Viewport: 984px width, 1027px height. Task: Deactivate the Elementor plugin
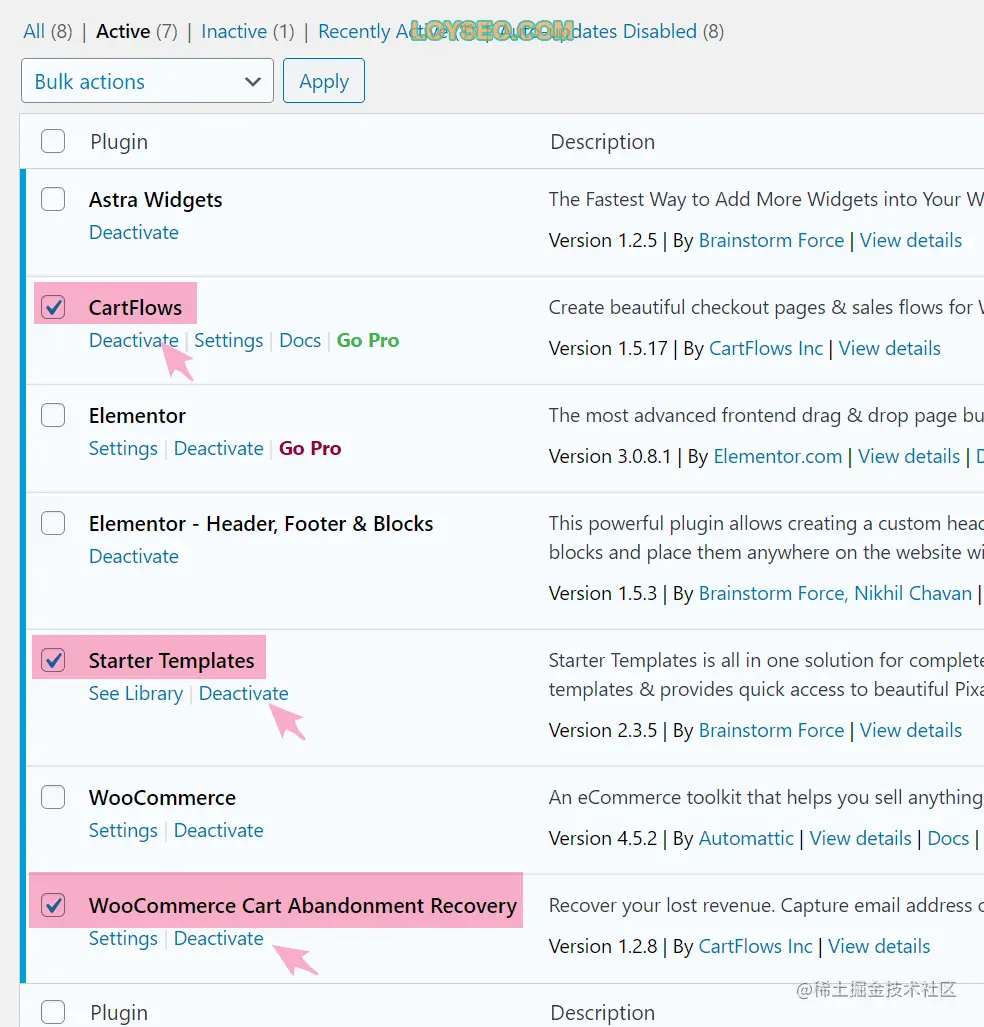click(x=219, y=448)
